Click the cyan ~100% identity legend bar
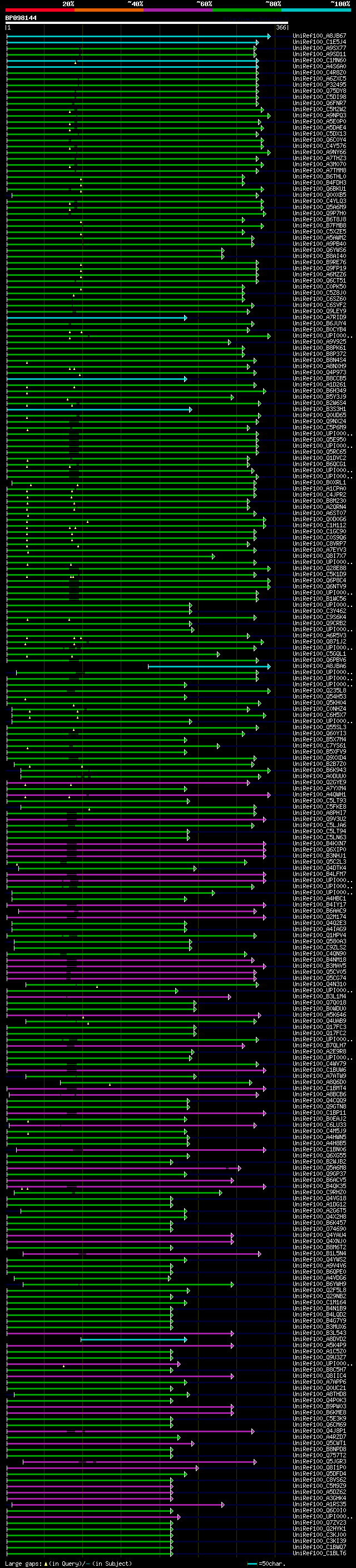 tap(316, 10)
